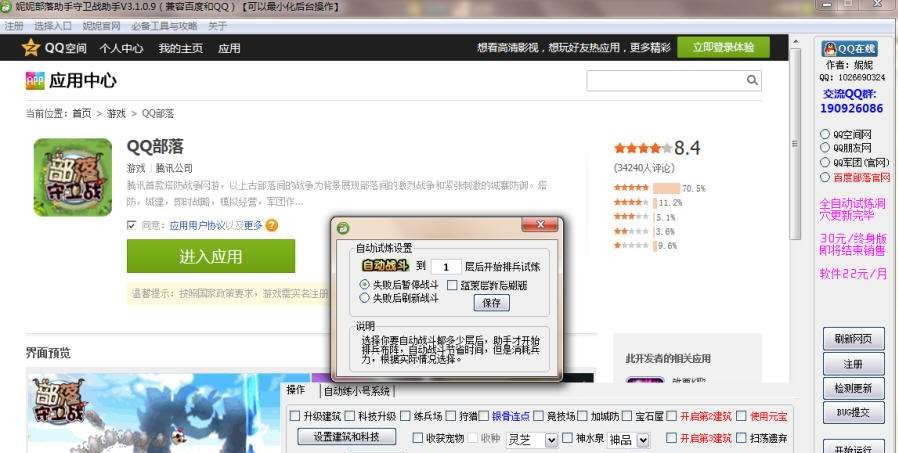
Task: Click the layer number input field
Action: click(x=446, y=266)
